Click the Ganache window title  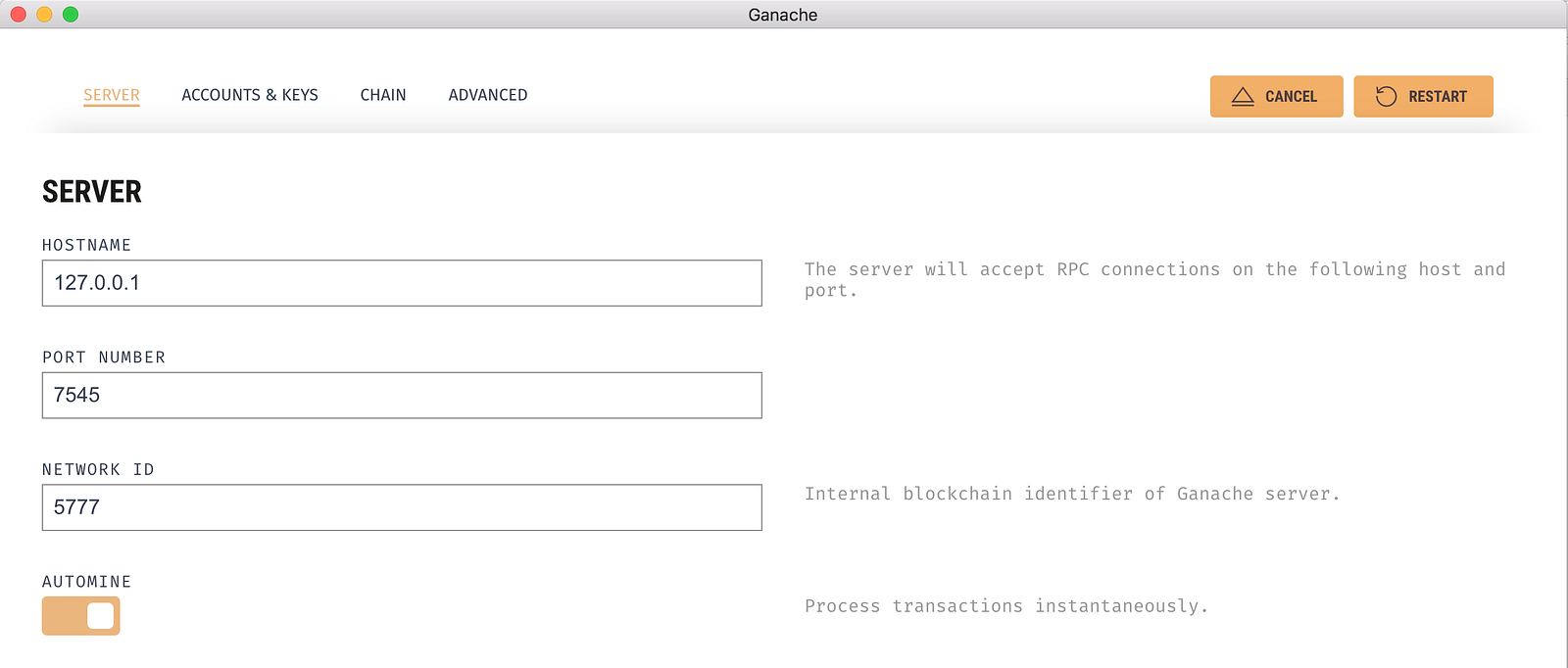click(x=782, y=15)
